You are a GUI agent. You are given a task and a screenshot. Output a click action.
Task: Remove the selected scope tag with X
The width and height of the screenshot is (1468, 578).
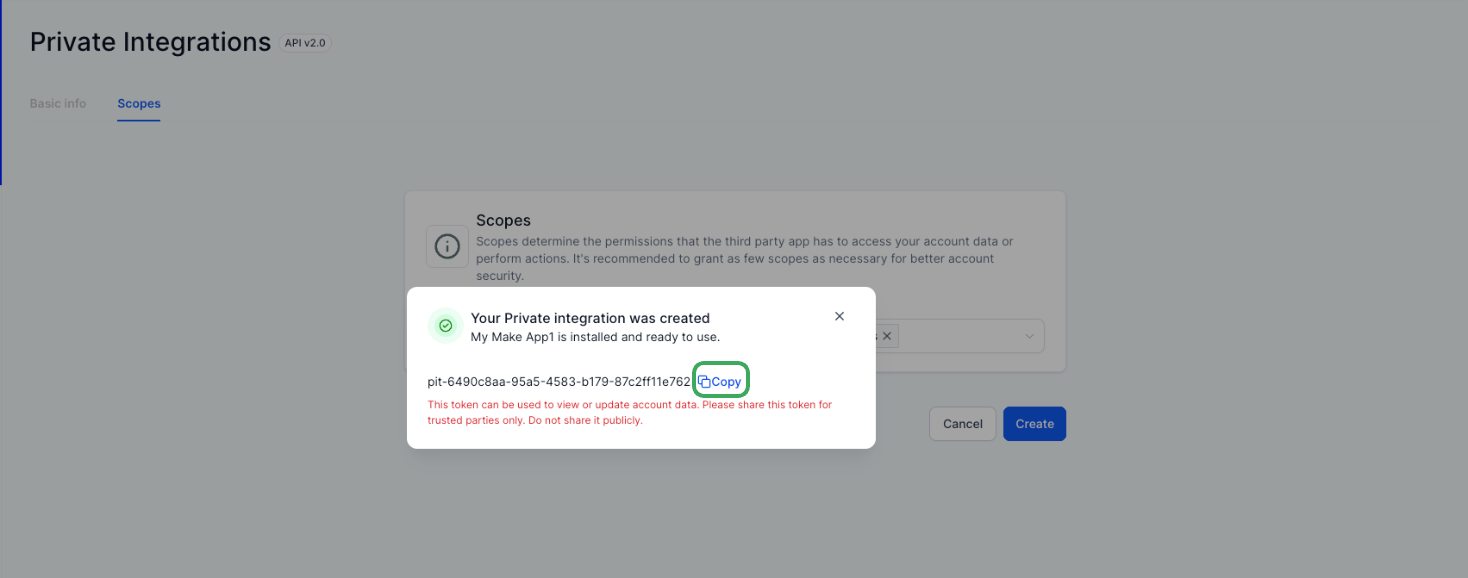[x=886, y=336]
